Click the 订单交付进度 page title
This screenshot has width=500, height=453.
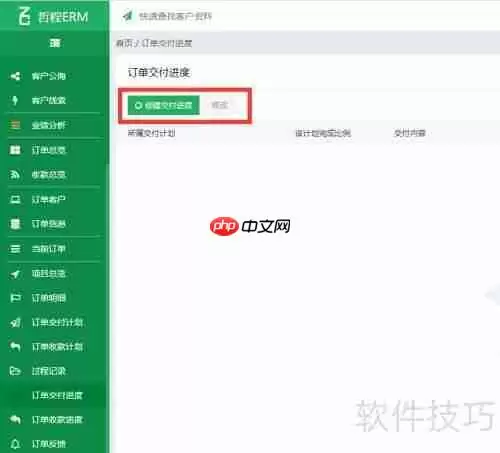click(x=159, y=73)
